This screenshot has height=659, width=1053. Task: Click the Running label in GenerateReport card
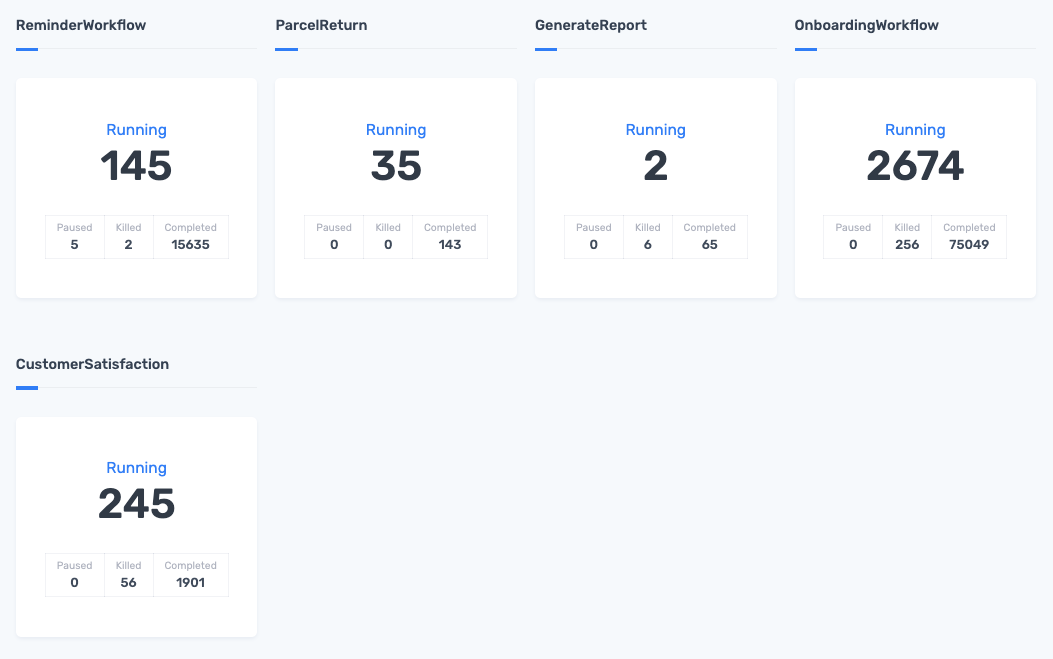(655, 130)
